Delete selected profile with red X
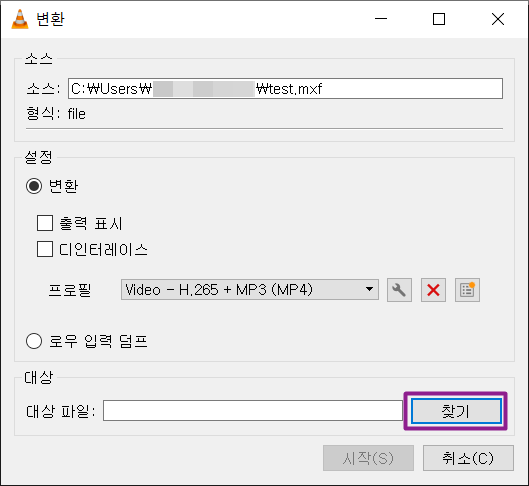The height and width of the screenshot is (486, 529). [x=433, y=290]
